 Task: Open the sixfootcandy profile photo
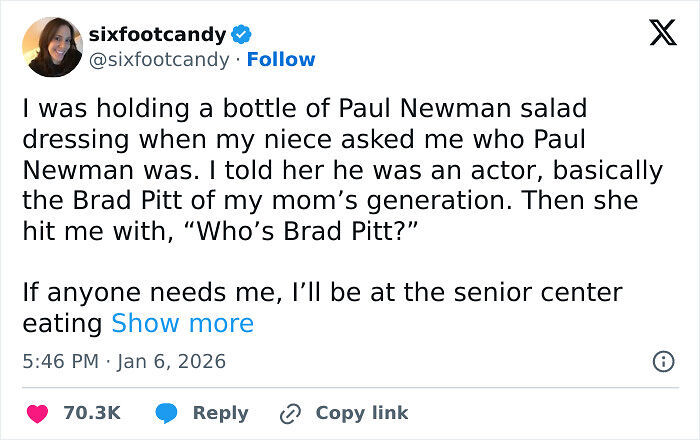click(55, 47)
